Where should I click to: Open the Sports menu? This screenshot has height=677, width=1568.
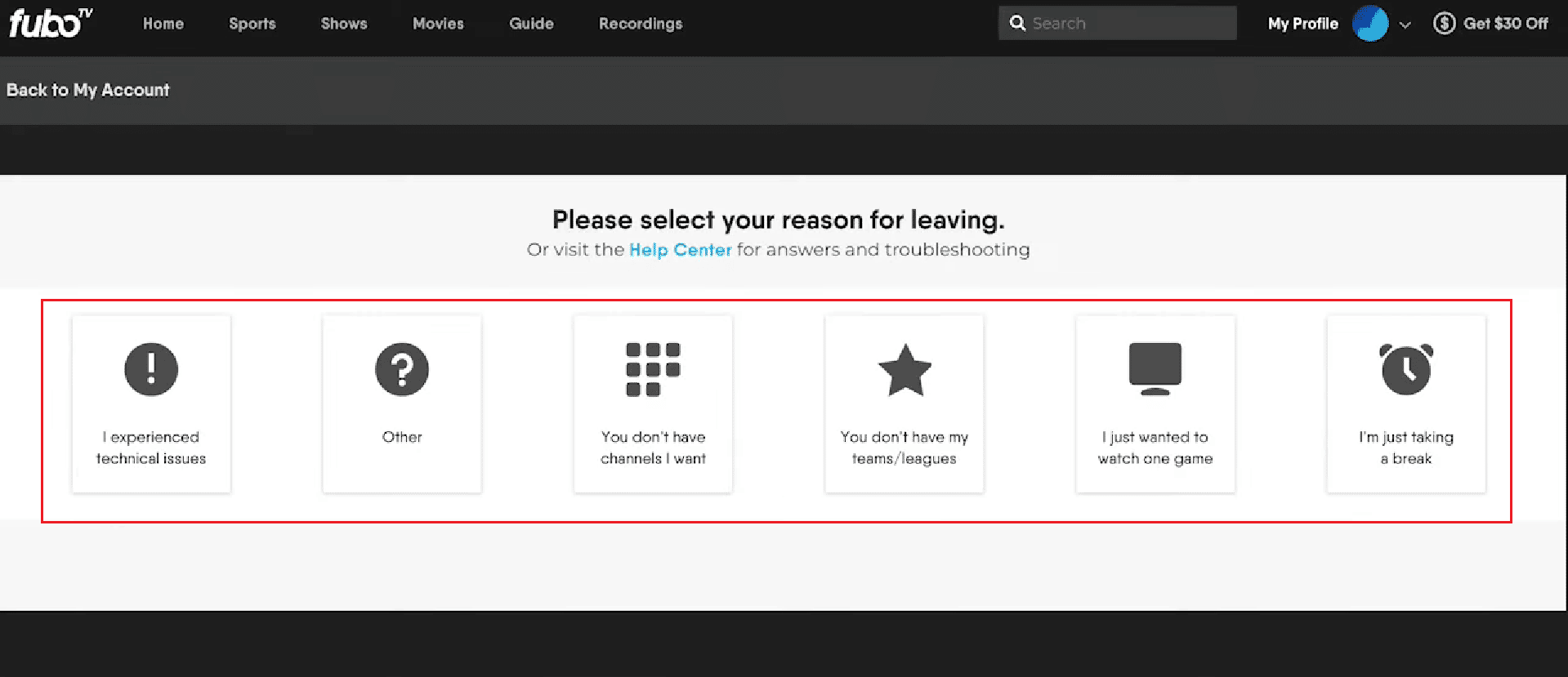coord(252,24)
